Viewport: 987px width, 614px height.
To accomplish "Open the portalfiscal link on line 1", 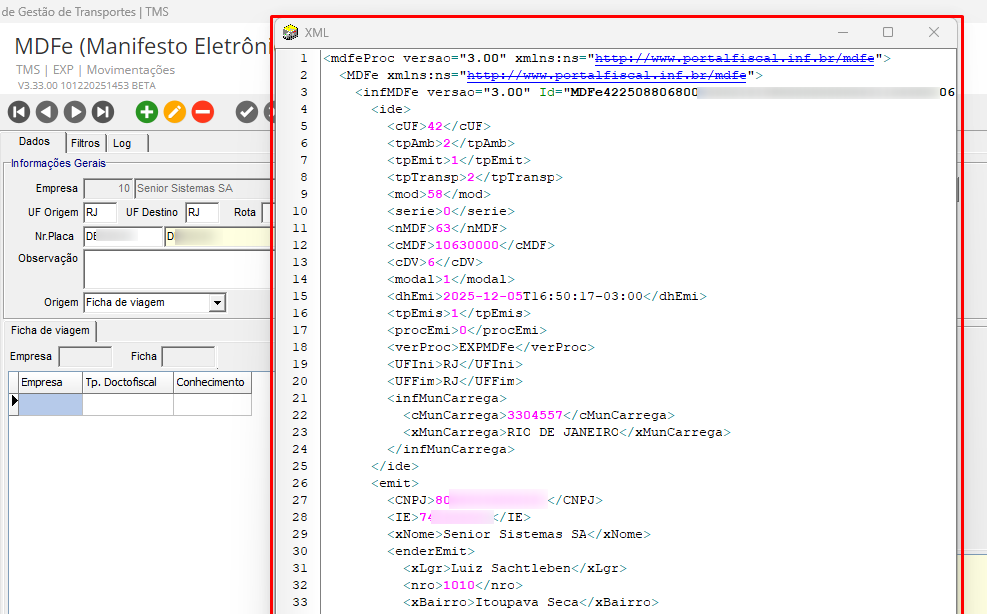I will click(x=734, y=58).
